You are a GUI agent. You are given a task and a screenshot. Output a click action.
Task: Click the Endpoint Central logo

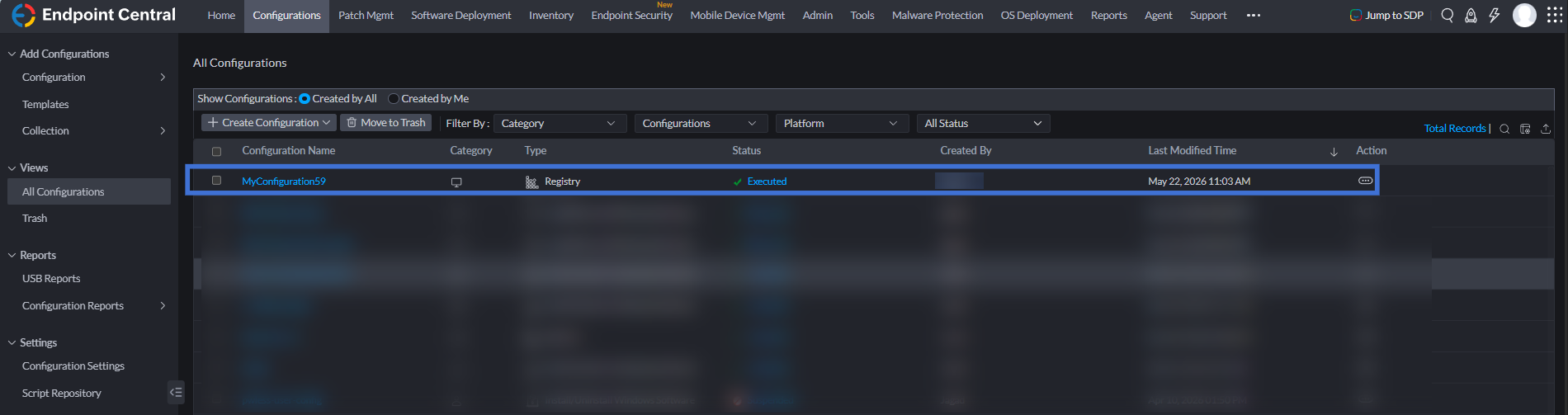point(94,15)
